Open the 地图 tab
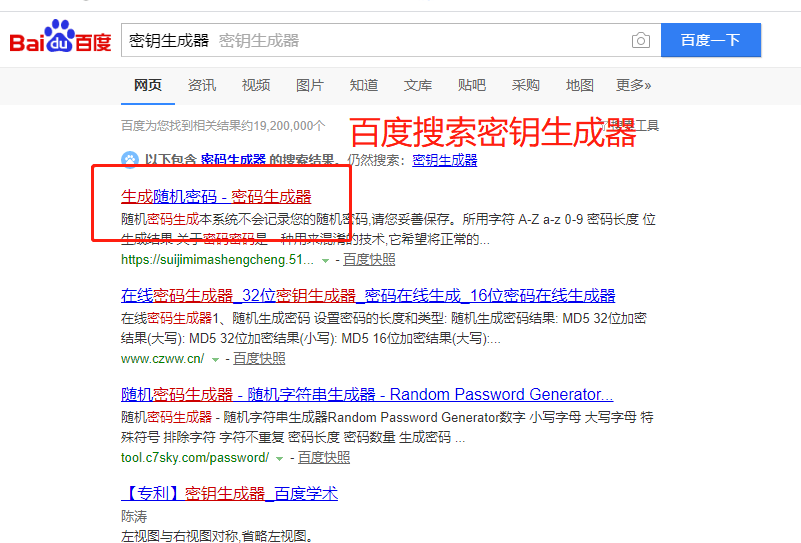Viewport: 801px width, 543px height. [580, 85]
